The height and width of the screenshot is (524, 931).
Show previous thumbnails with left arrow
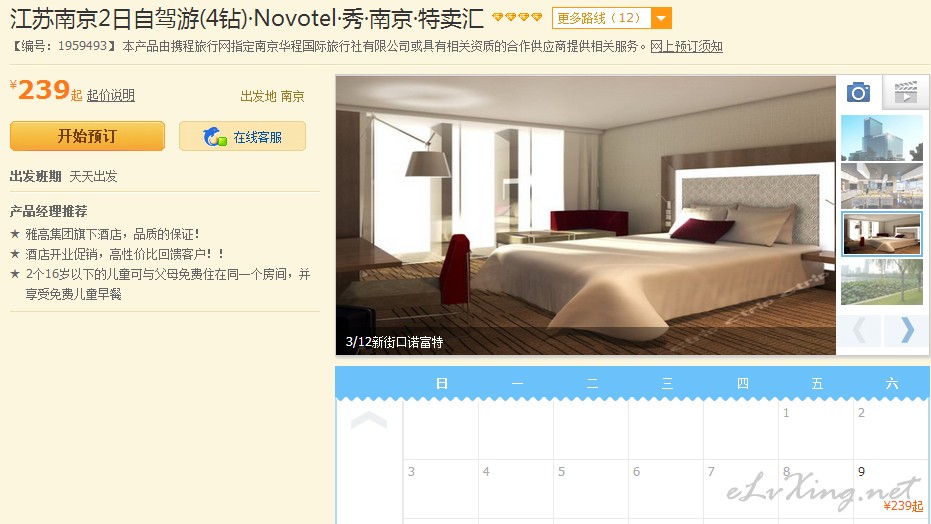pos(859,330)
